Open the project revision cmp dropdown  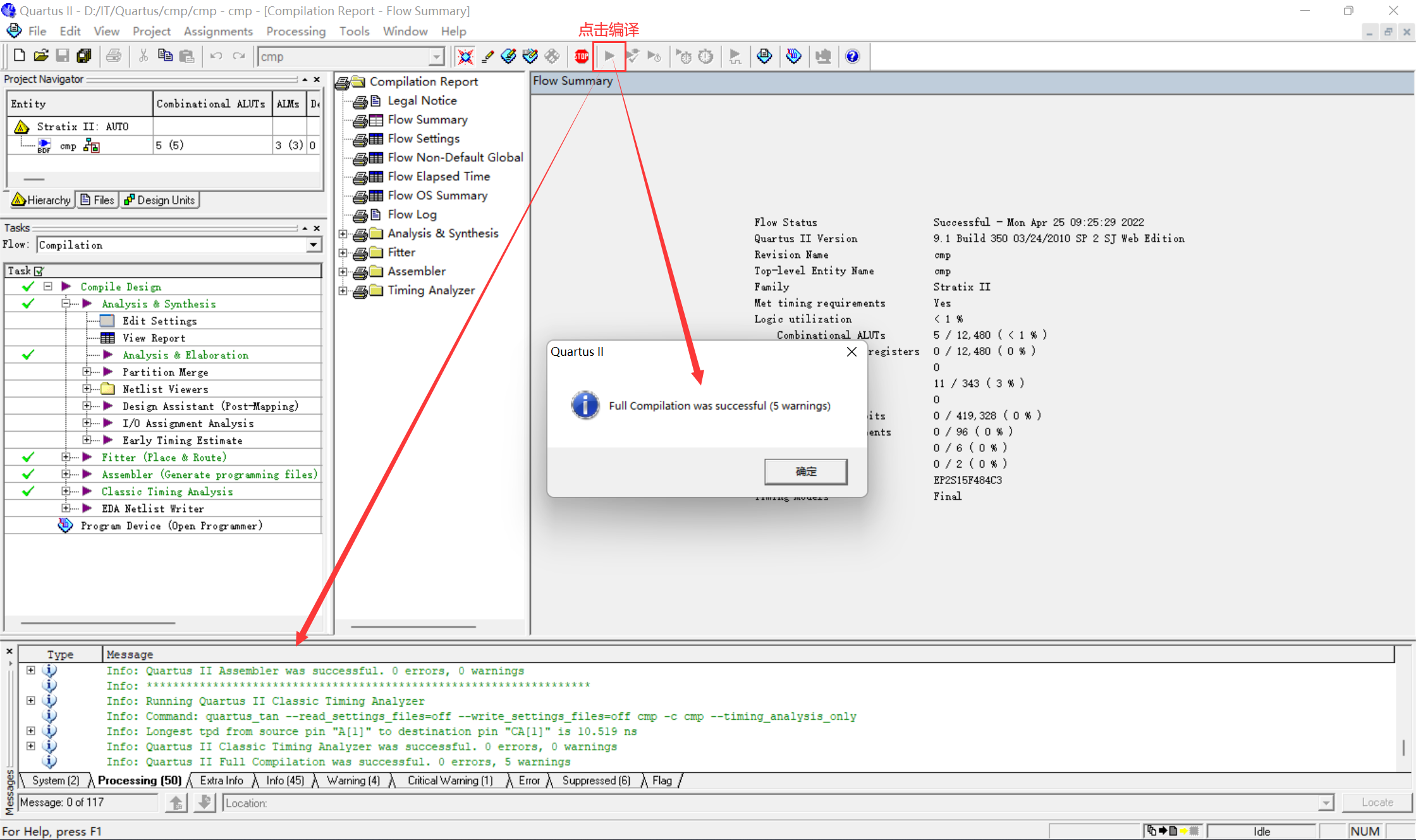[436, 57]
